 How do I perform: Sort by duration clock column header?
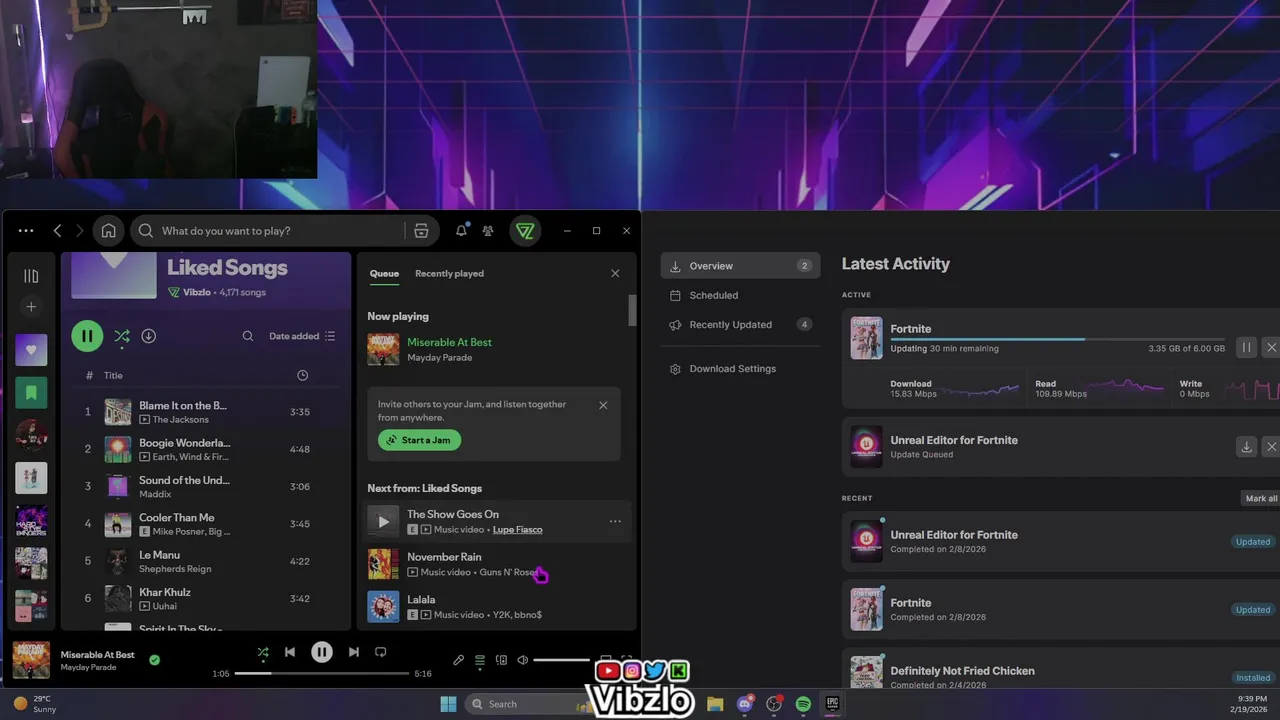pos(303,375)
